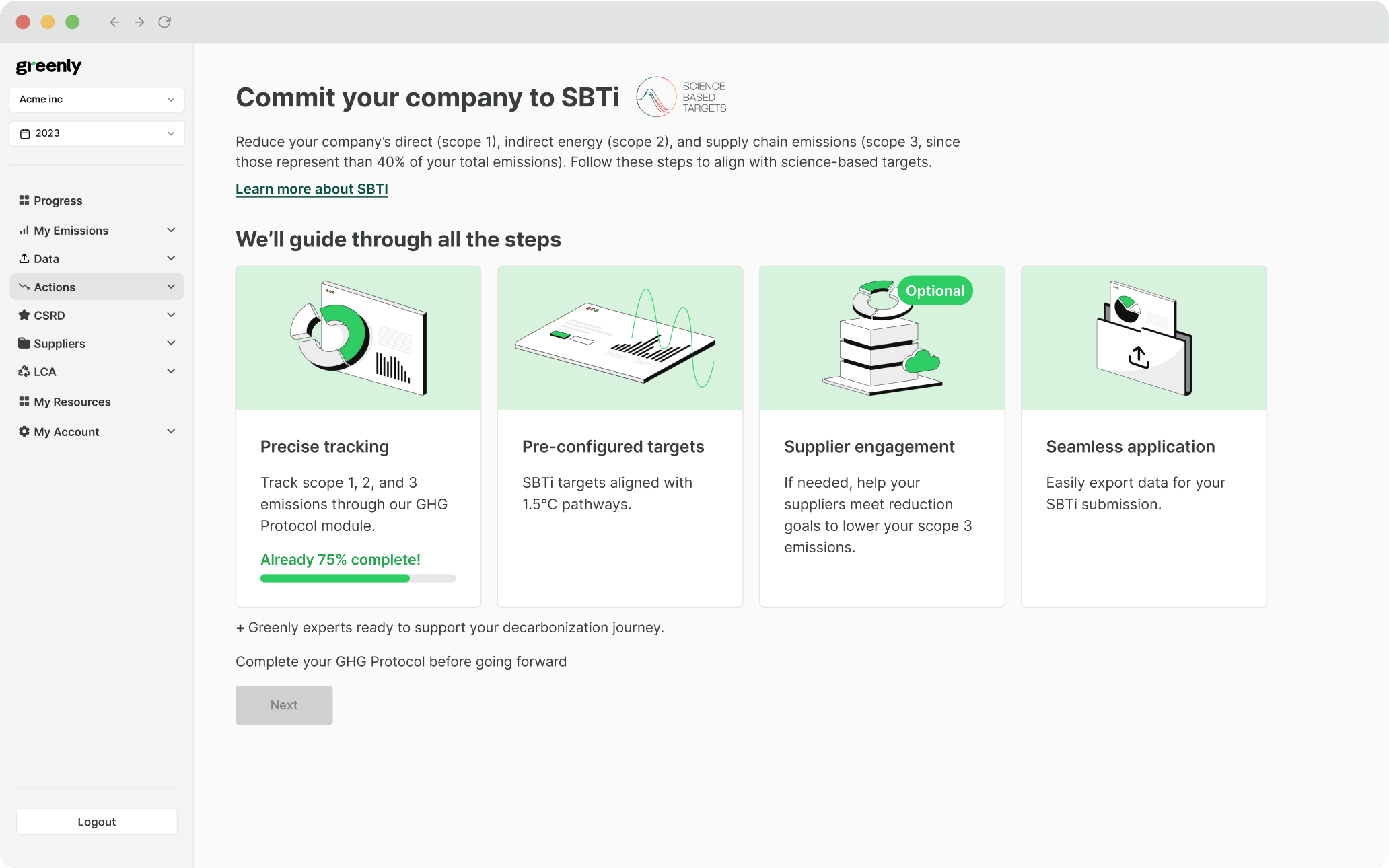The height and width of the screenshot is (868, 1389).
Task: Click the Suppliers briefcase icon
Action: point(24,343)
